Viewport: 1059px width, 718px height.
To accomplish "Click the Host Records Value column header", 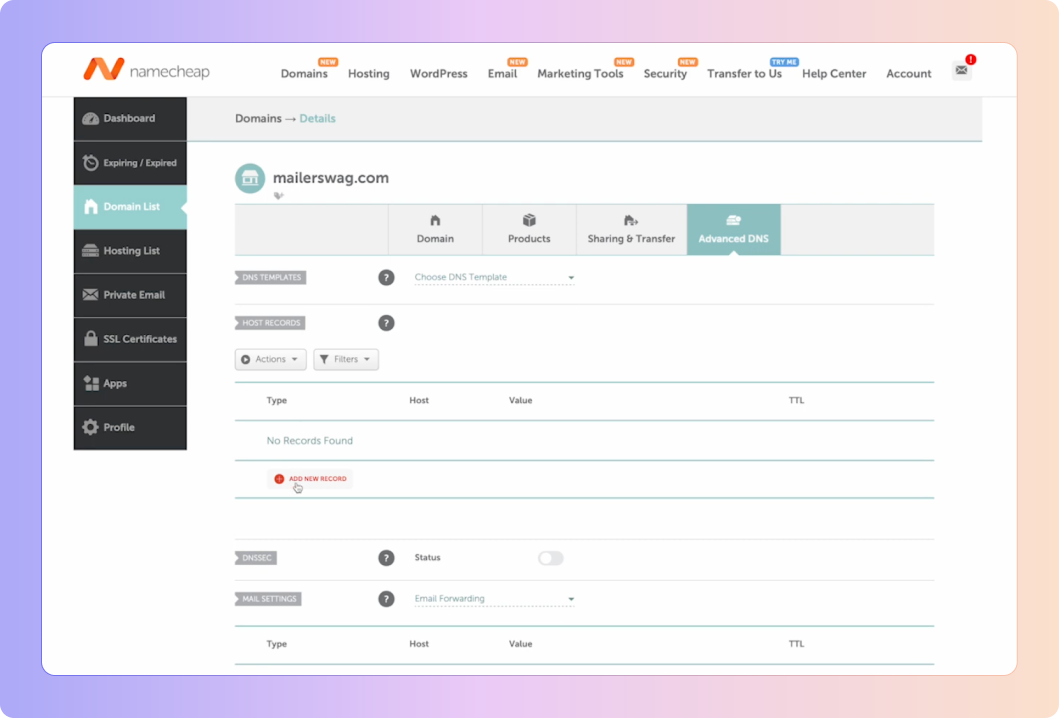I will [x=521, y=401].
